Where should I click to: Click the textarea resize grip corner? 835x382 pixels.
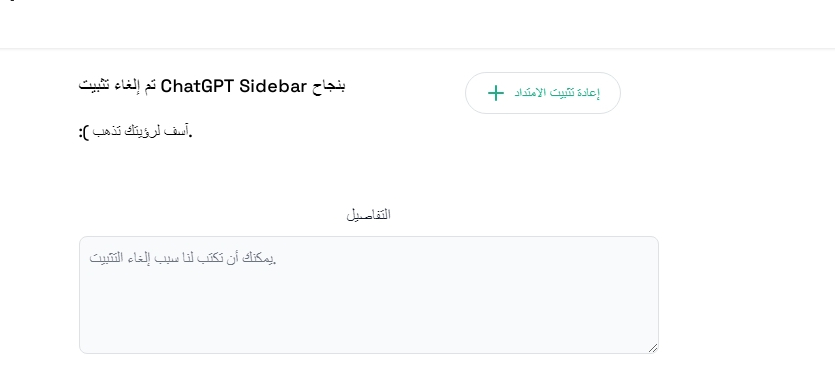click(x=653, y=348)
